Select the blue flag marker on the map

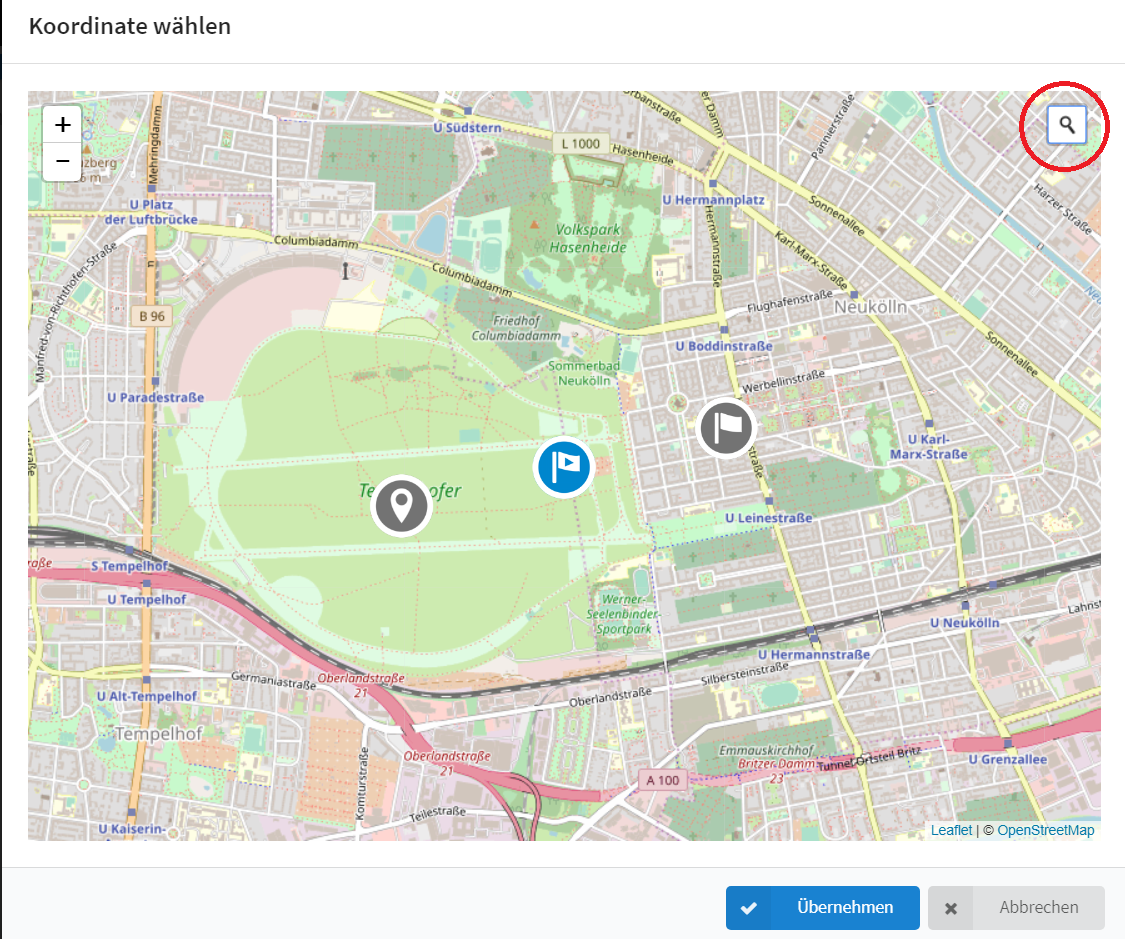[x=564, y=467]
